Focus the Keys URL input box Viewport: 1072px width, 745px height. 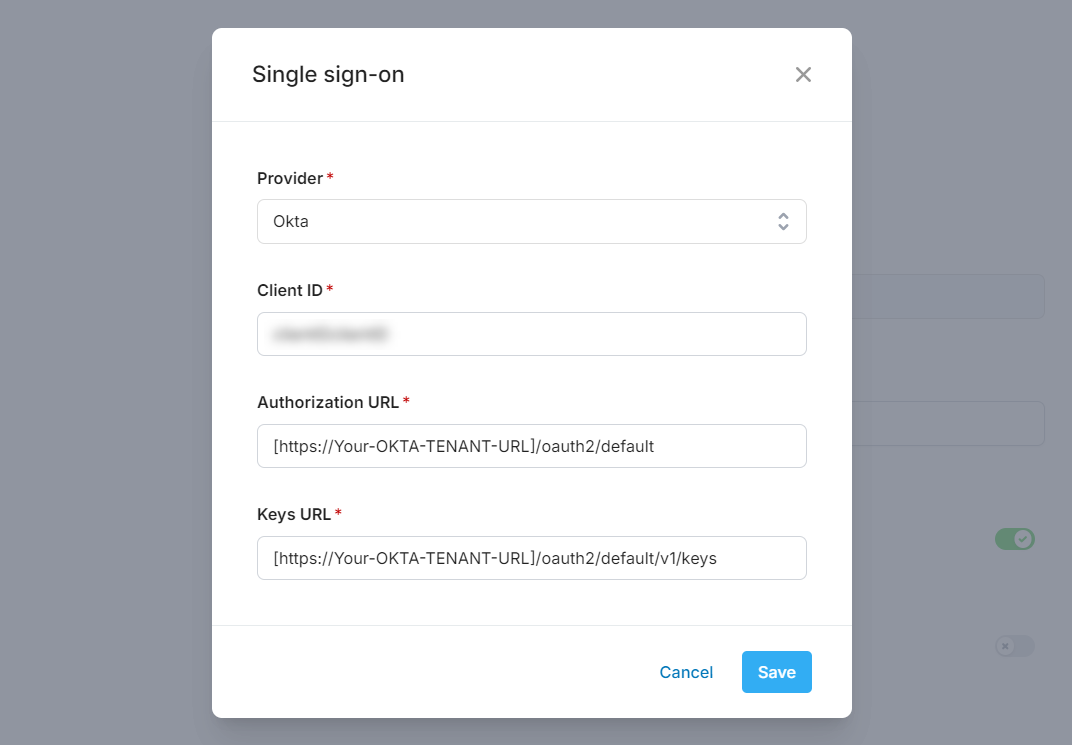point(531,558)
